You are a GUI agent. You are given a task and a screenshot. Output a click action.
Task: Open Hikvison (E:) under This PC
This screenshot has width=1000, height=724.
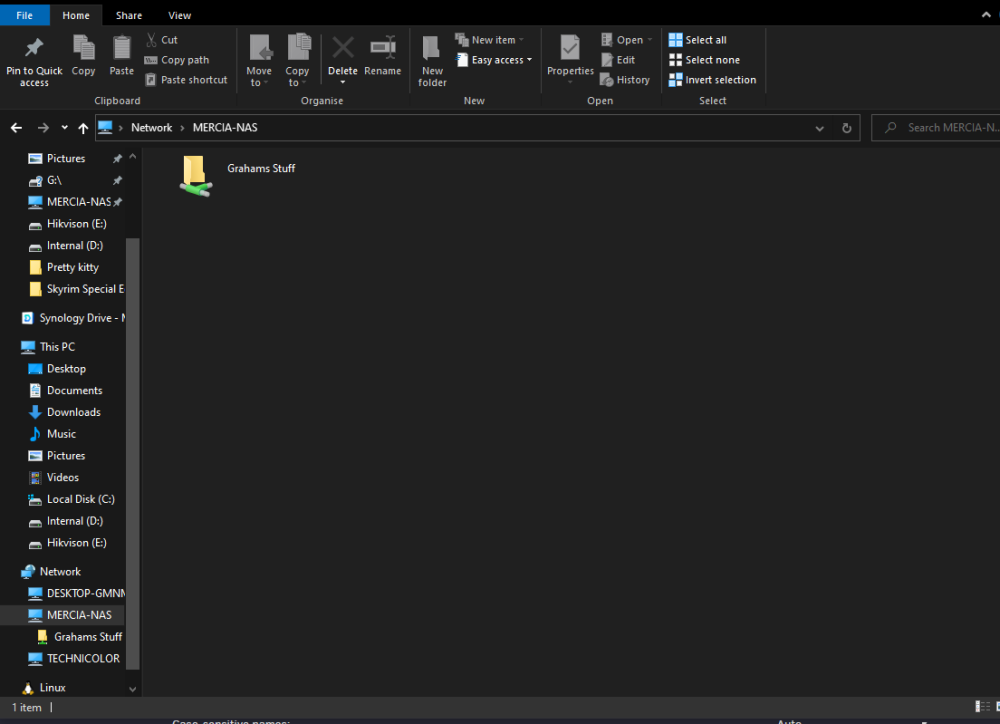77,543
